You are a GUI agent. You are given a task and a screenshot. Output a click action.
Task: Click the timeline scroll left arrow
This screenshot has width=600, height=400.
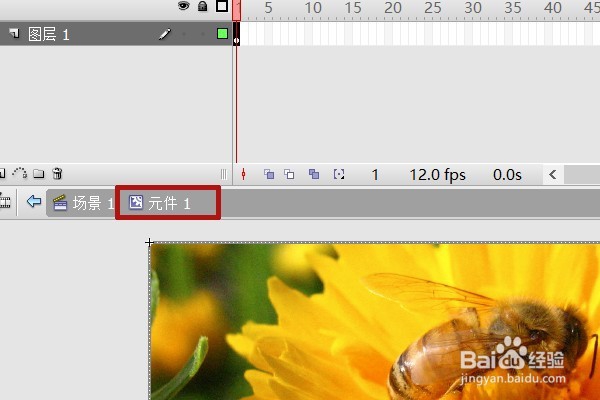(553, 175)
